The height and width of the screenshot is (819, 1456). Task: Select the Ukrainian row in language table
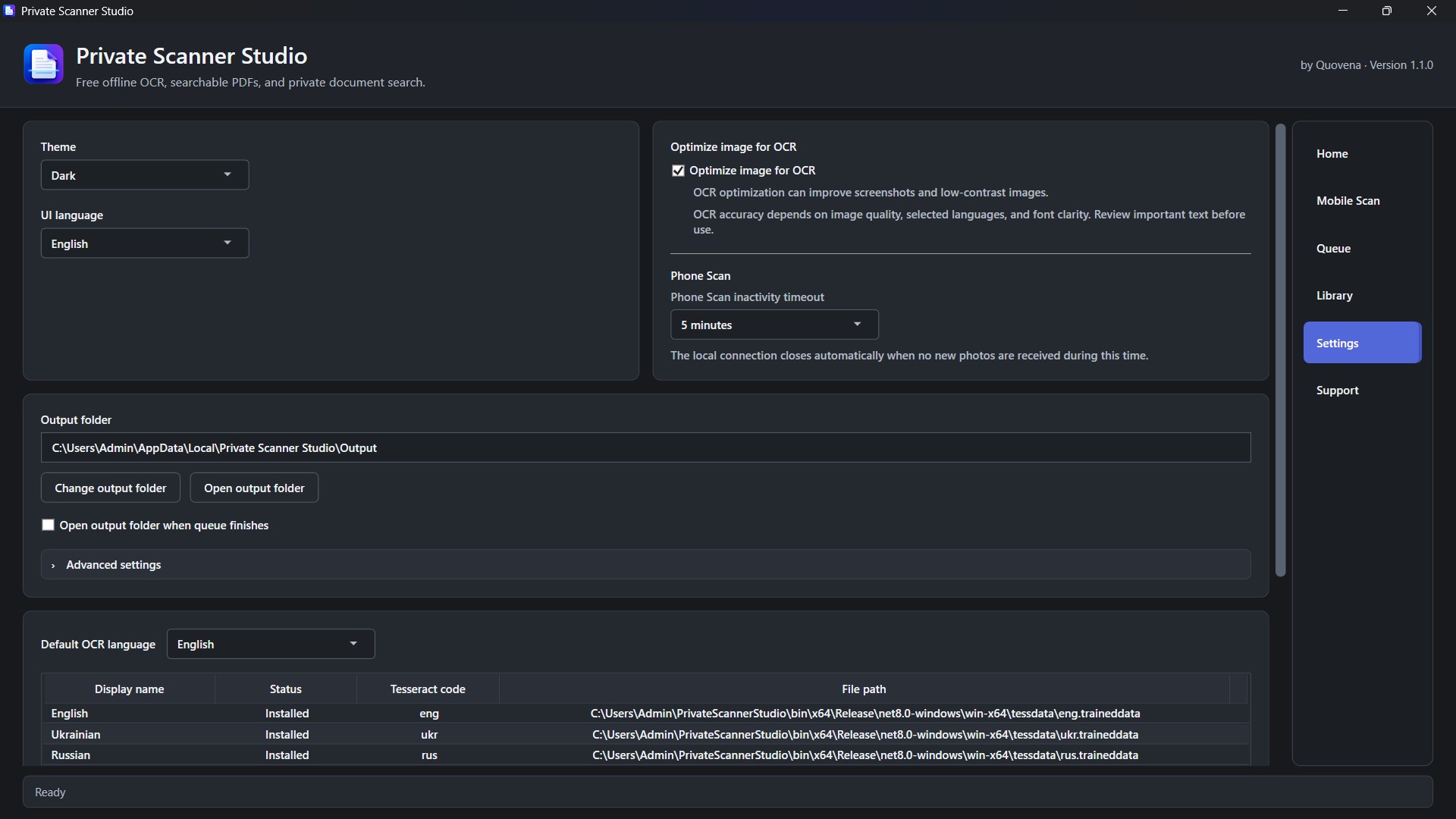(645, 734)
